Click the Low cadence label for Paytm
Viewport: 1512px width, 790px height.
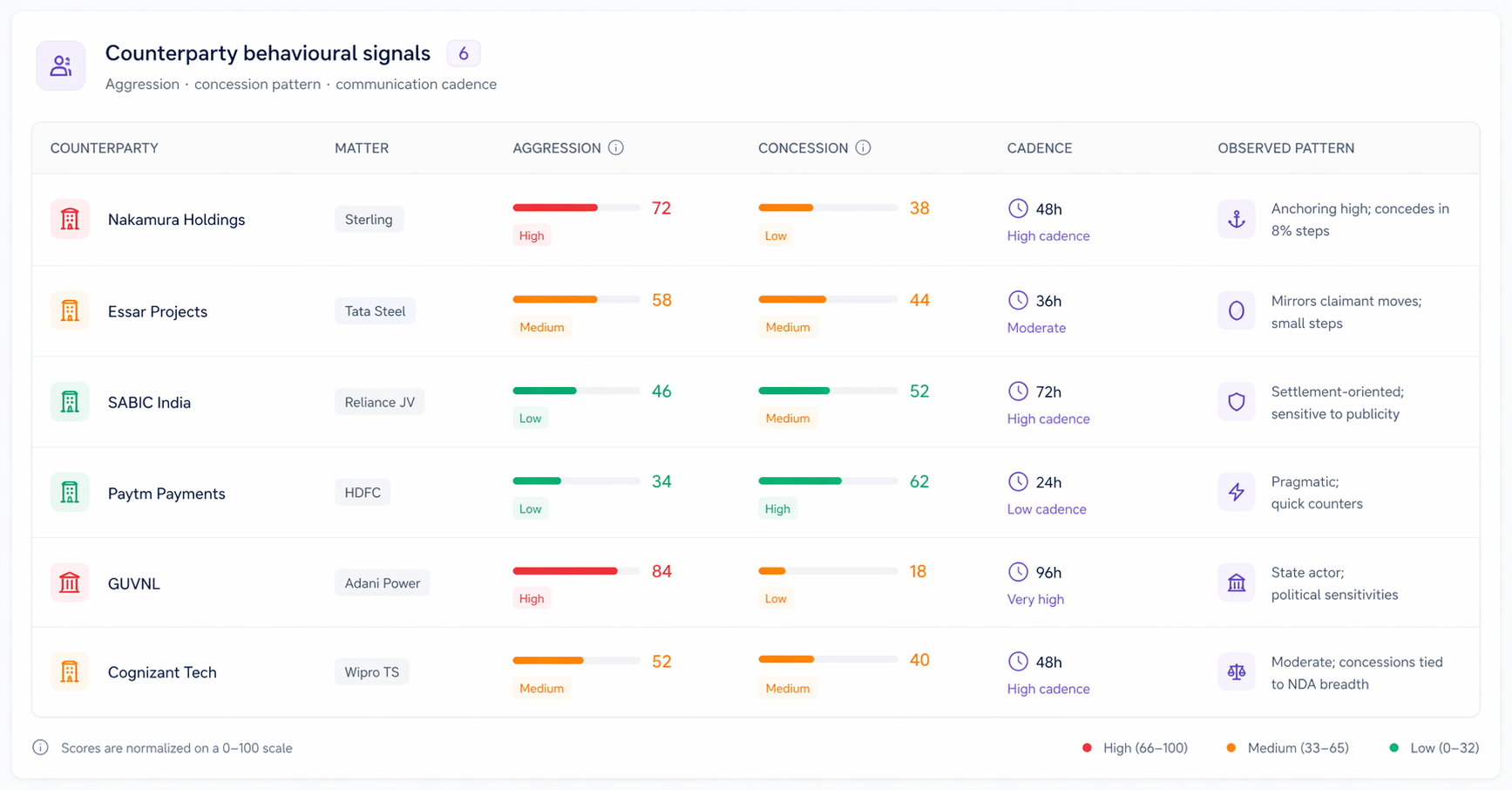[x=1047, y=509]
